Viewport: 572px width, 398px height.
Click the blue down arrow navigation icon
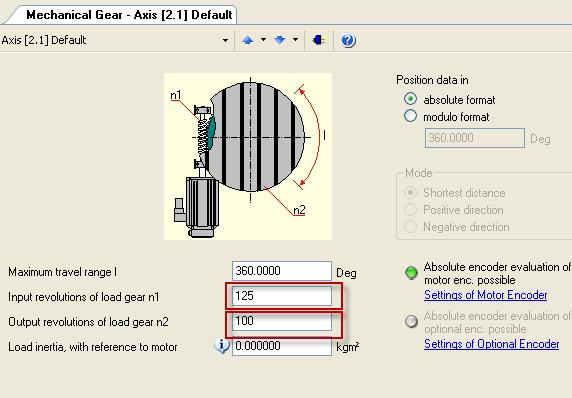point(280,40)
